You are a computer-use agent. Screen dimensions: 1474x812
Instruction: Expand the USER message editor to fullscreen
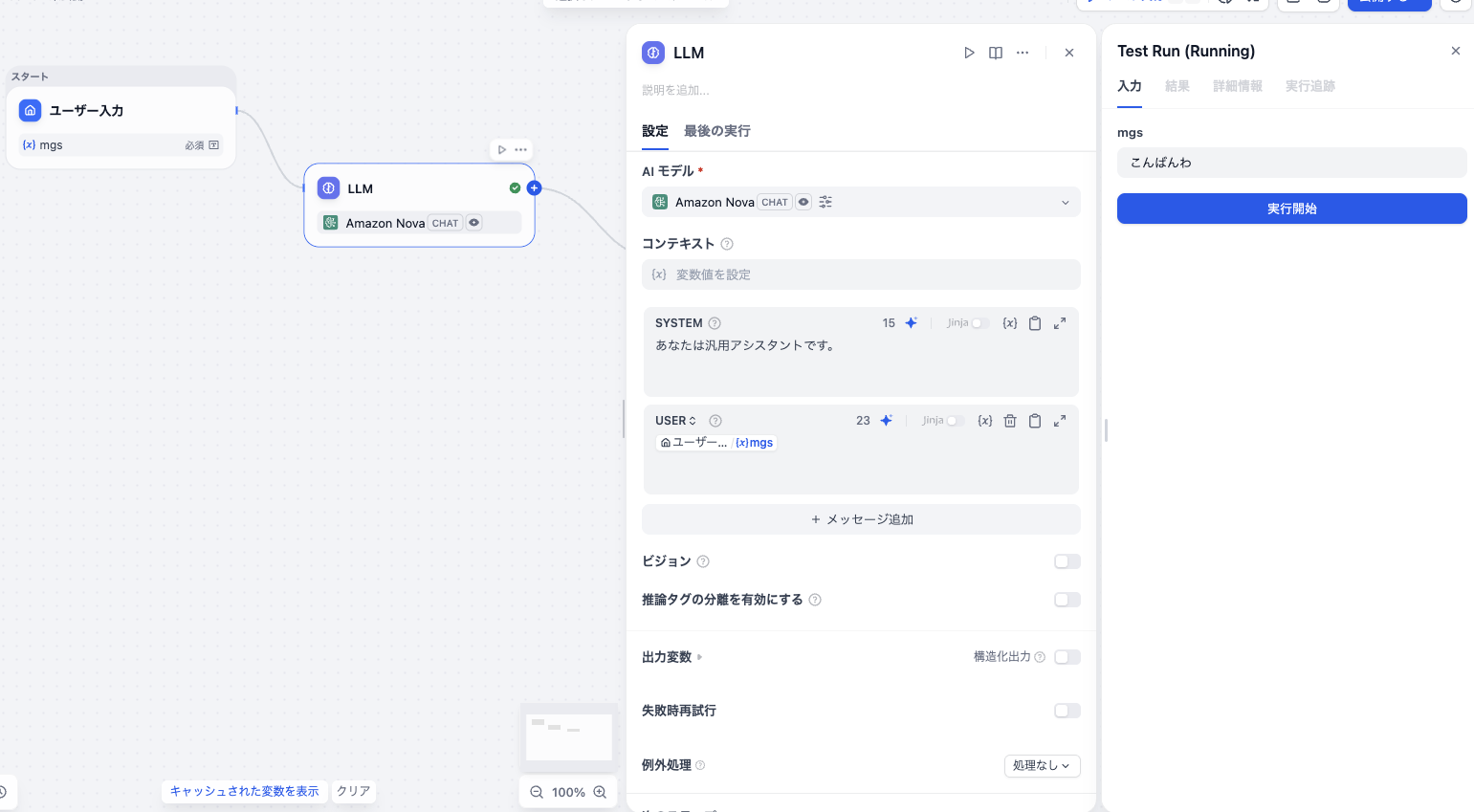(1060, 421)
